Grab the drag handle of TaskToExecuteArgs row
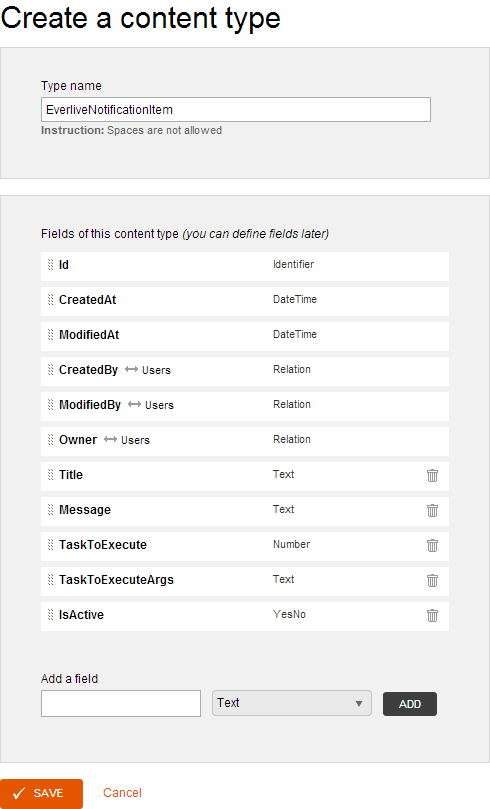490x809 pixels. 51,580
